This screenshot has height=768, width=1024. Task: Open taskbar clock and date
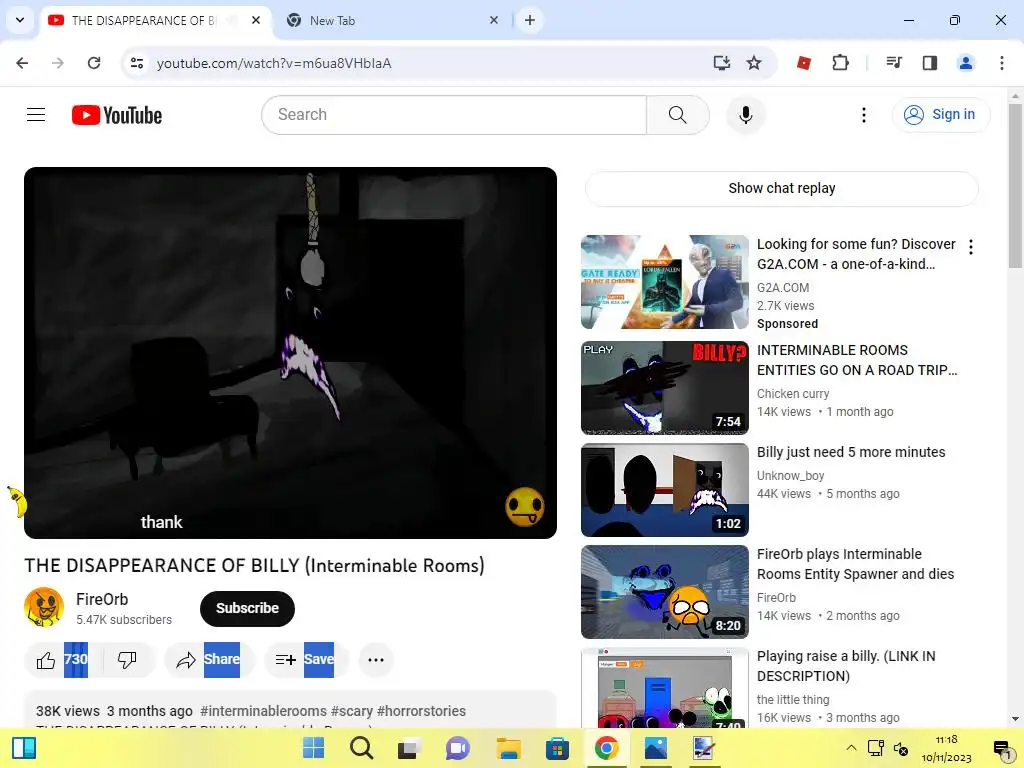coord(947,748)
